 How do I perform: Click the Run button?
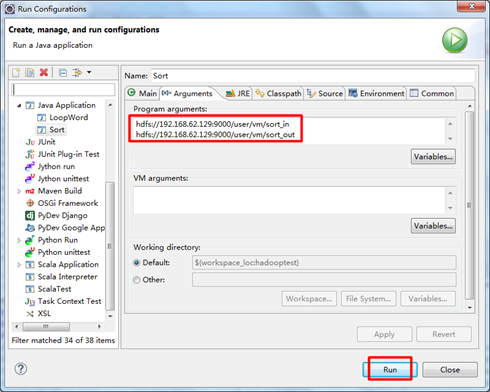pyautogui.click(x=390, y=370)
